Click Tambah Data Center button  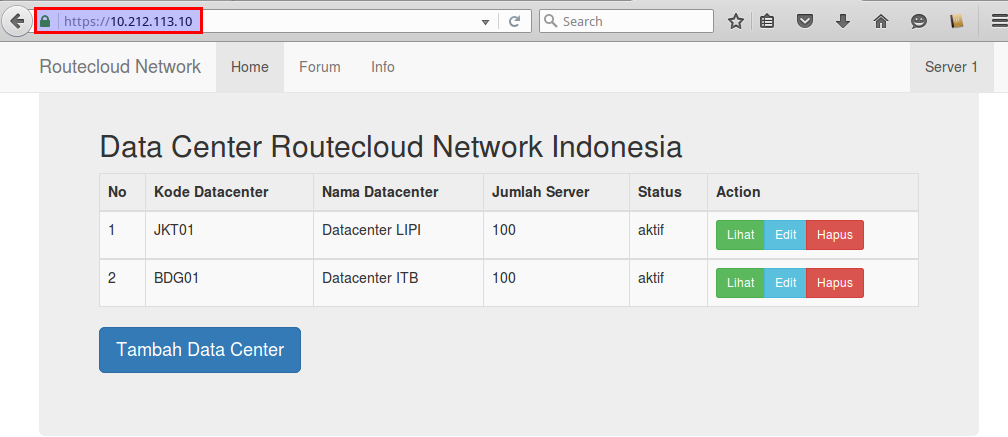(200, 350)
